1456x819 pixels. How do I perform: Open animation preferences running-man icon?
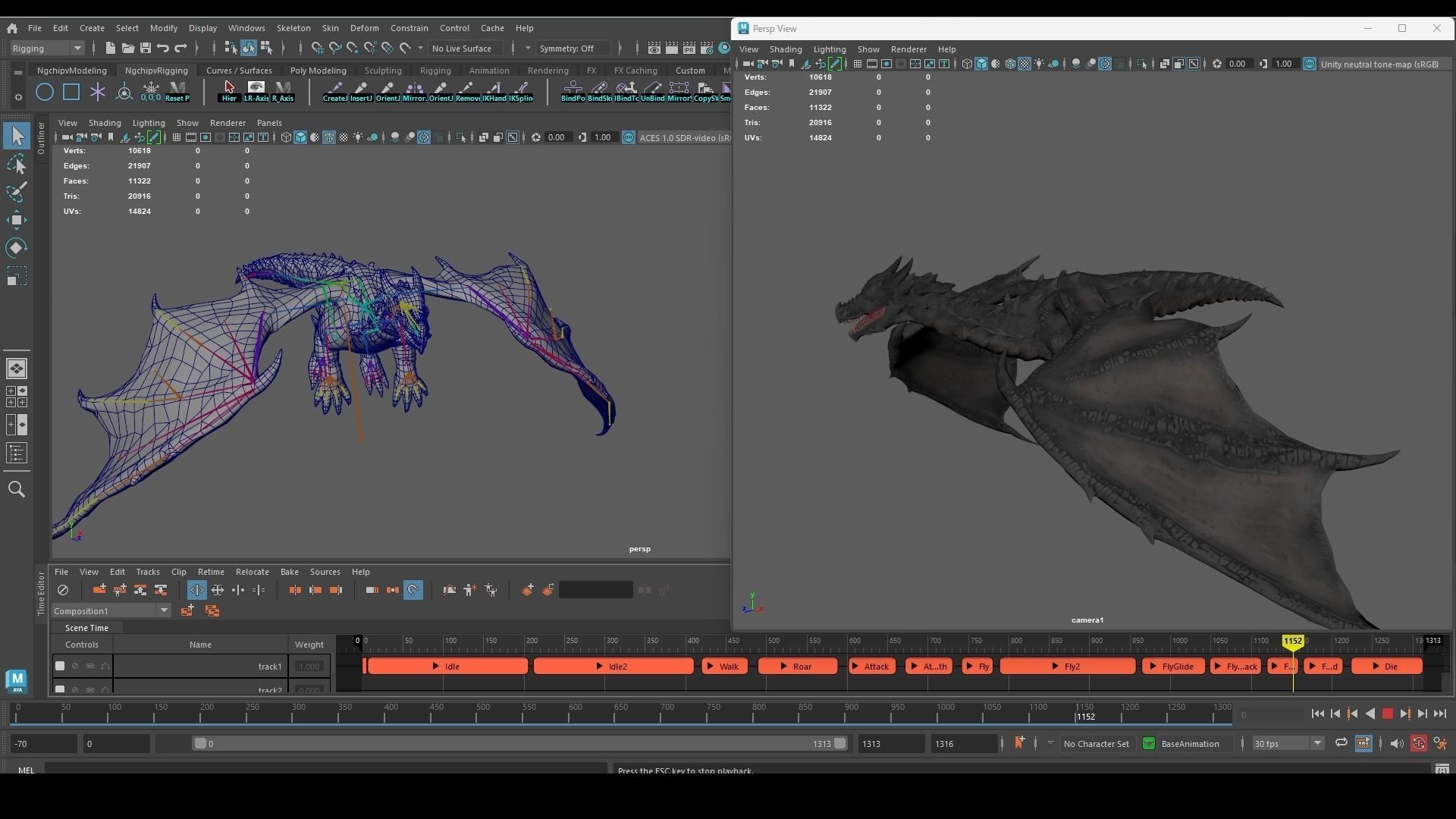click(x=1440, y=743)
